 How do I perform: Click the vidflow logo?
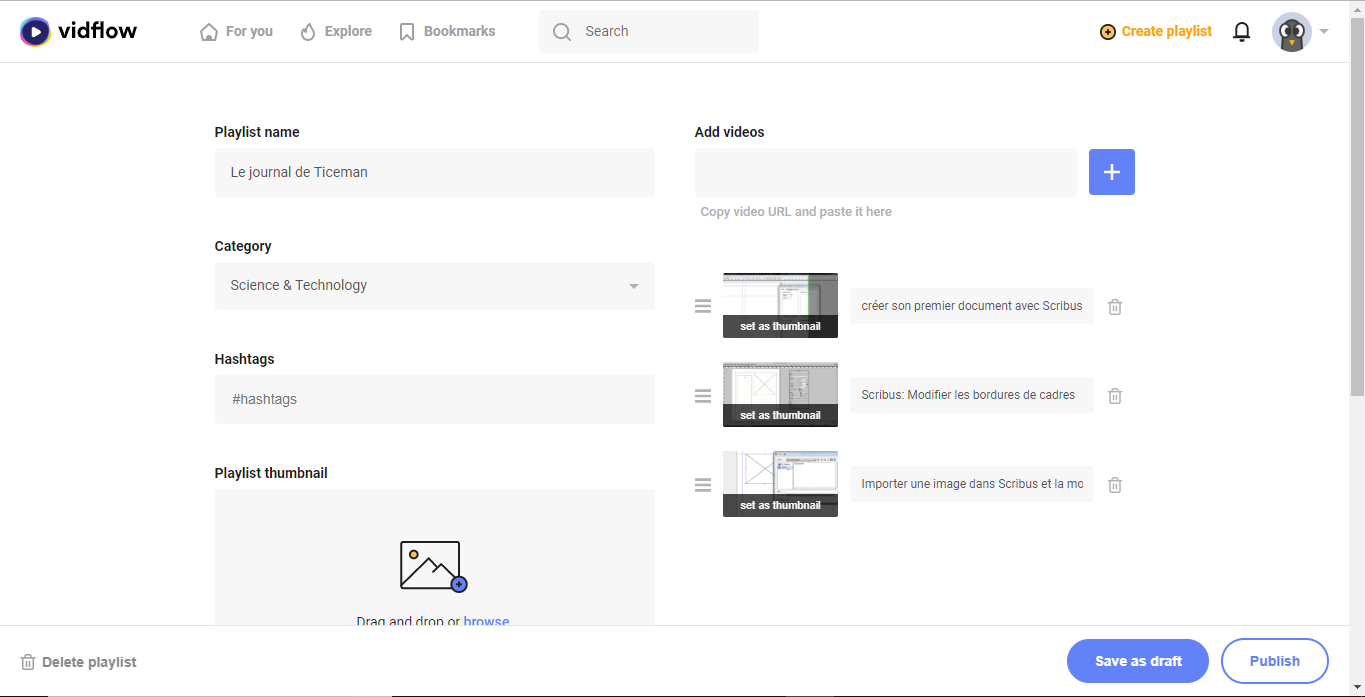tap(78, 31)
